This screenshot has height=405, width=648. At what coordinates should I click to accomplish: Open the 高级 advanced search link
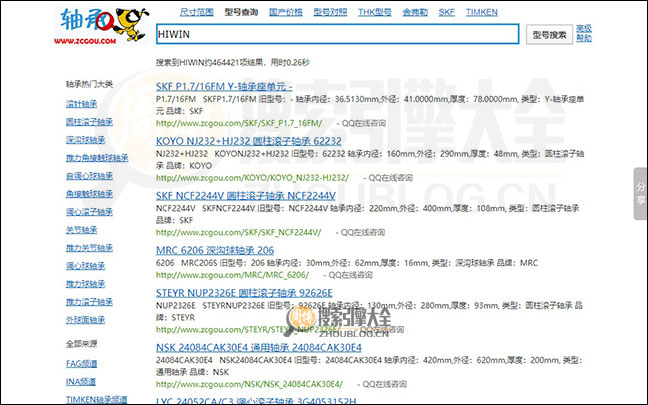[x=584, y=29]
